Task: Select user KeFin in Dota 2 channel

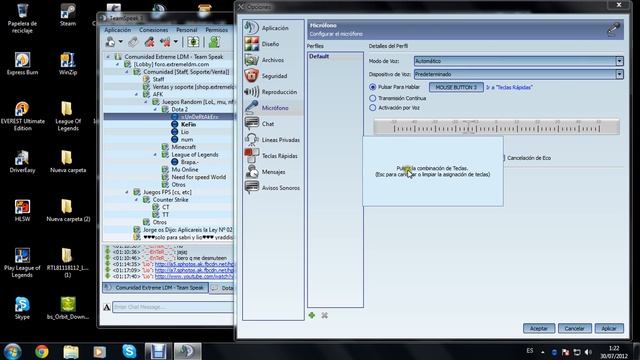Action: point(188,124)
